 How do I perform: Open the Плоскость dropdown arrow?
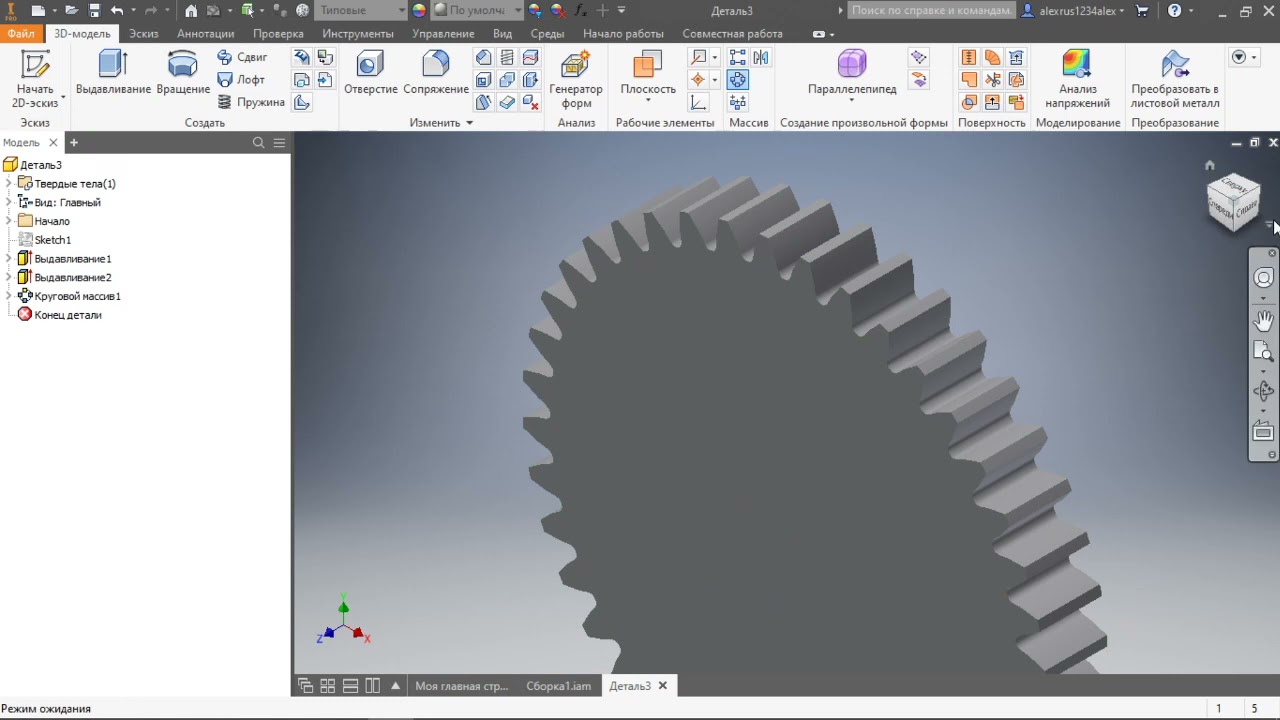click(x=648, y=101)
